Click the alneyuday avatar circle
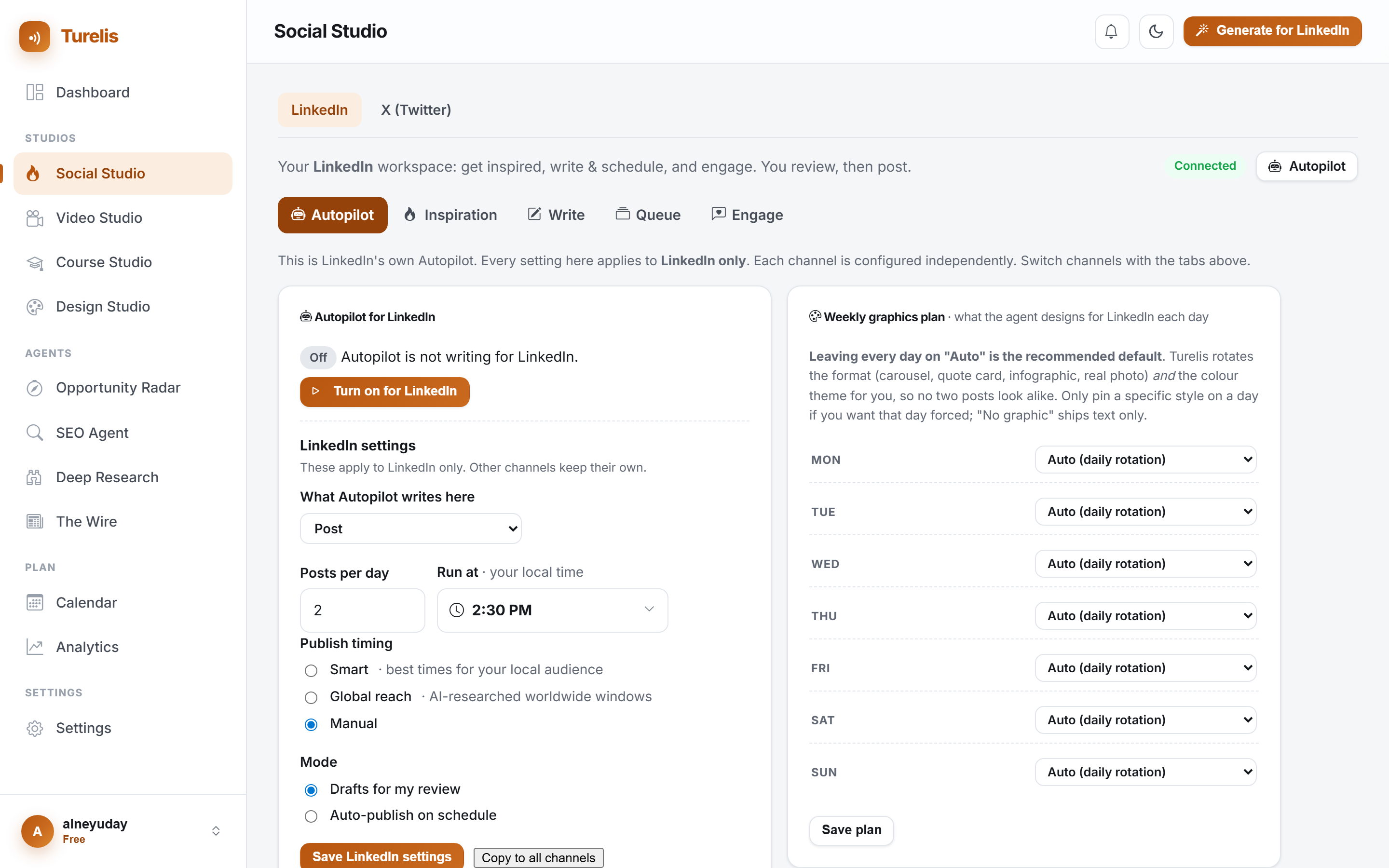 [x=37, y=831]
